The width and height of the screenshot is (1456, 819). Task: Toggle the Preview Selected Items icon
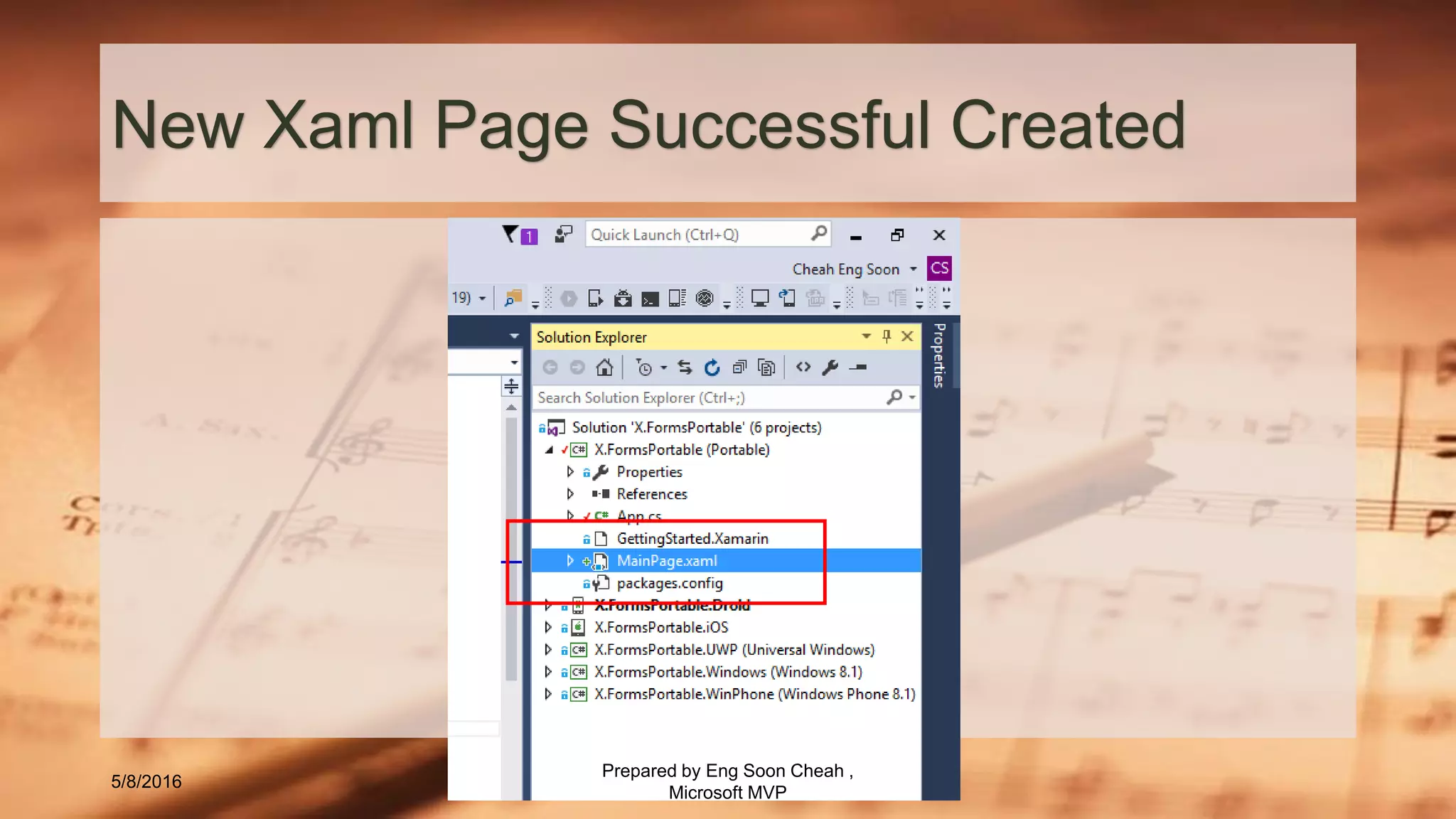point(858,368)
